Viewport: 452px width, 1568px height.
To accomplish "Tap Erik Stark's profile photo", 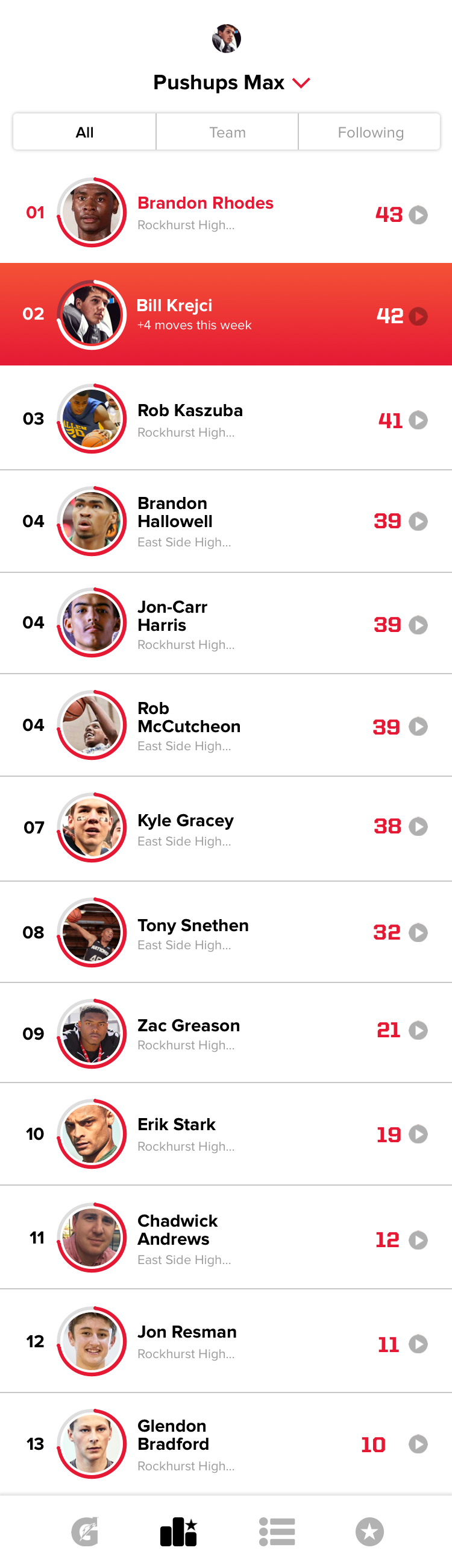I will (92, 1133).
